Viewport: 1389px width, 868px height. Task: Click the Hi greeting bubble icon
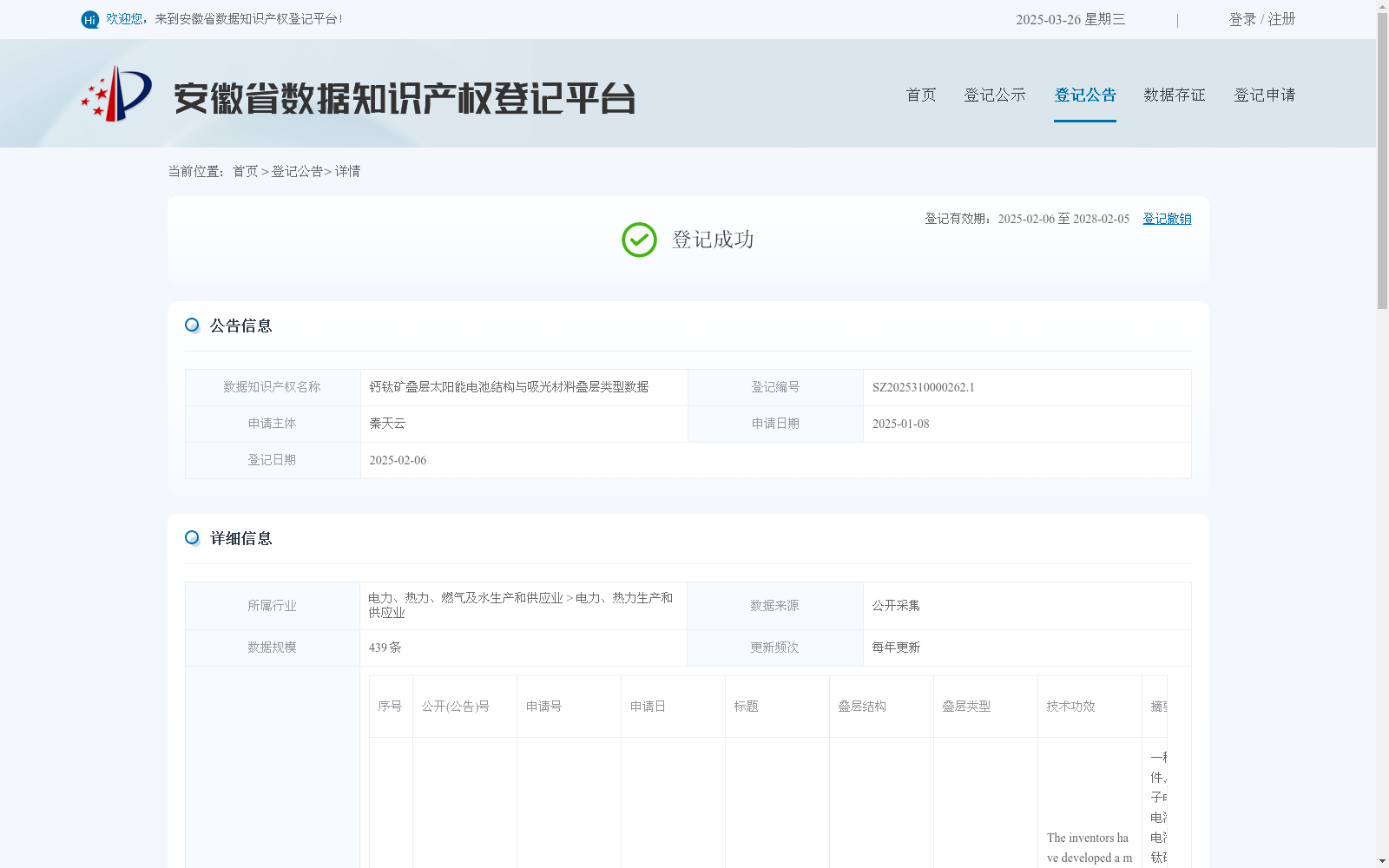(x=90, y=19)
